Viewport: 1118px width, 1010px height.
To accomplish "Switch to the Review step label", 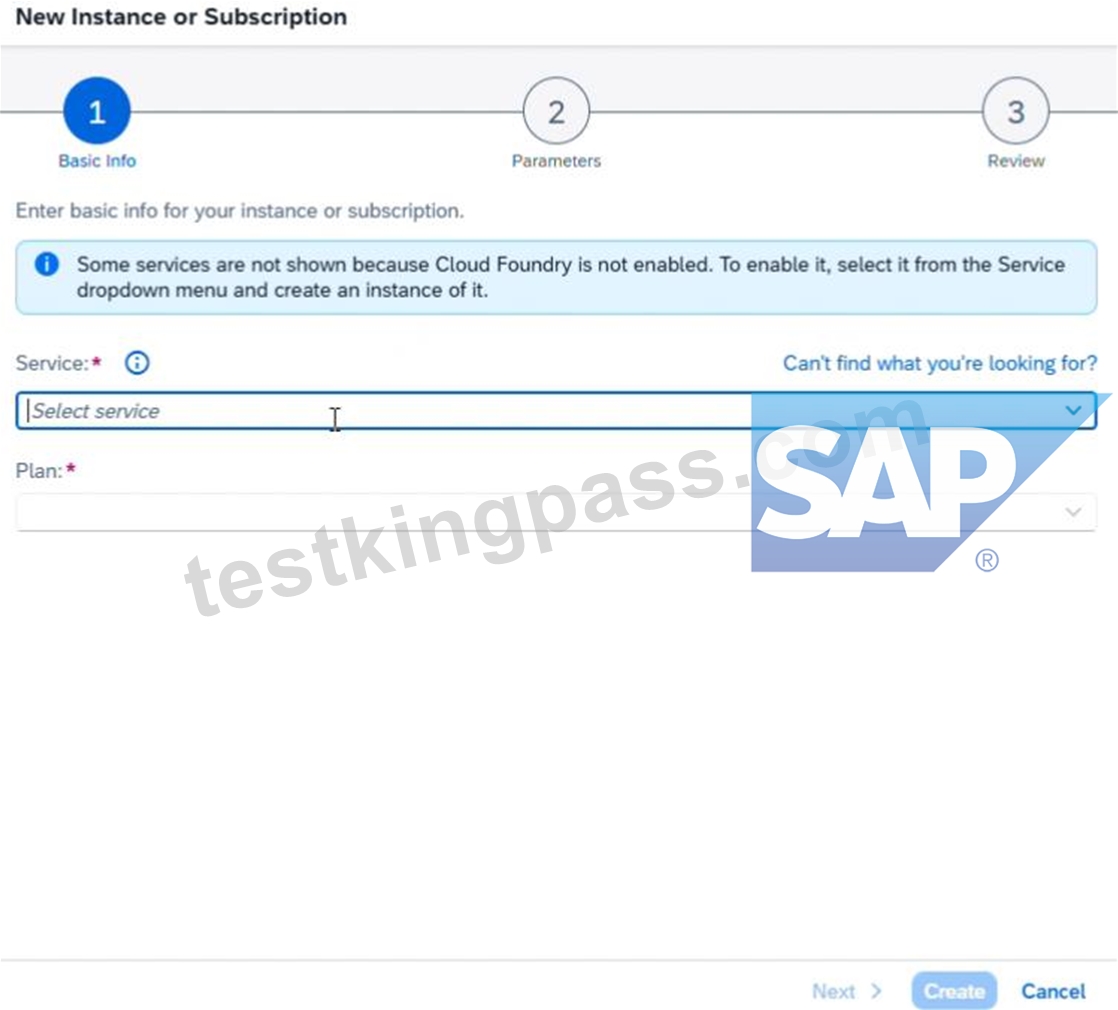I will click(x=1015, y=161).
